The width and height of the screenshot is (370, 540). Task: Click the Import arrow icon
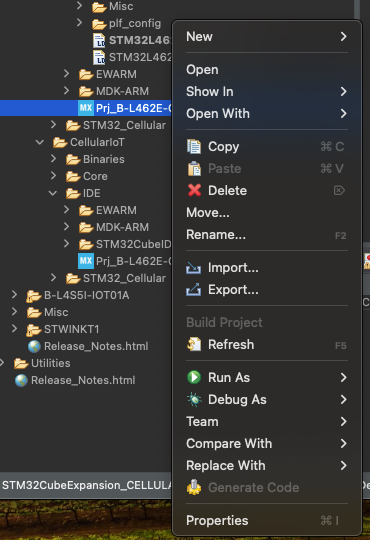(x=194, y=268)
